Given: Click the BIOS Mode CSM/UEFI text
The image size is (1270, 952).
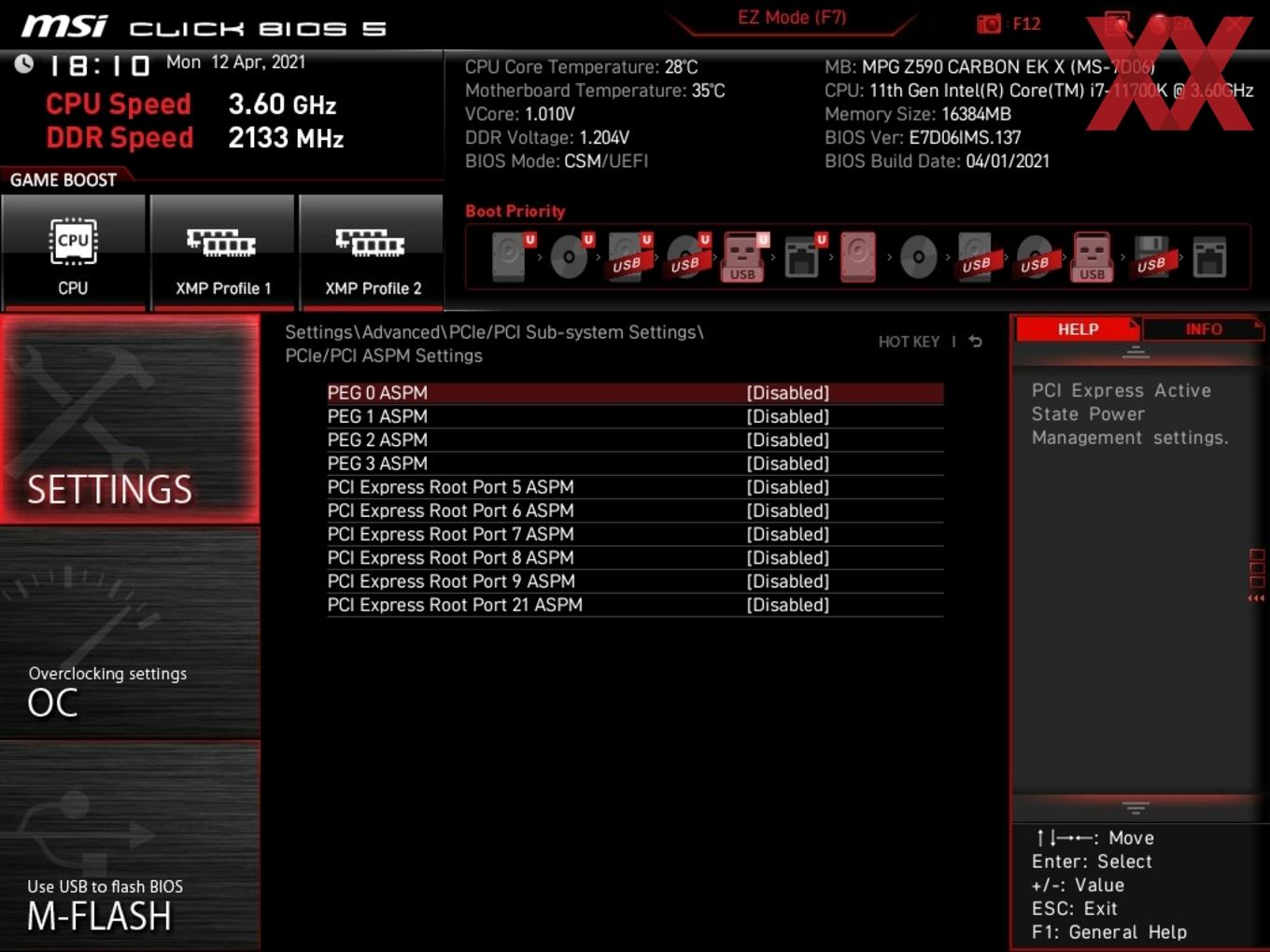Looking at the screenshot, I should click(x=557, y=161).
